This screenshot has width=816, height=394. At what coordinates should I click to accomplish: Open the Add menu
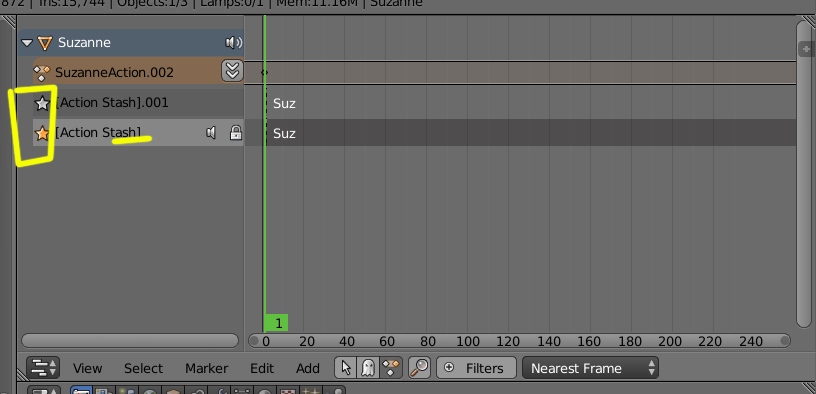pyautogui.click(x=308, y=368)
